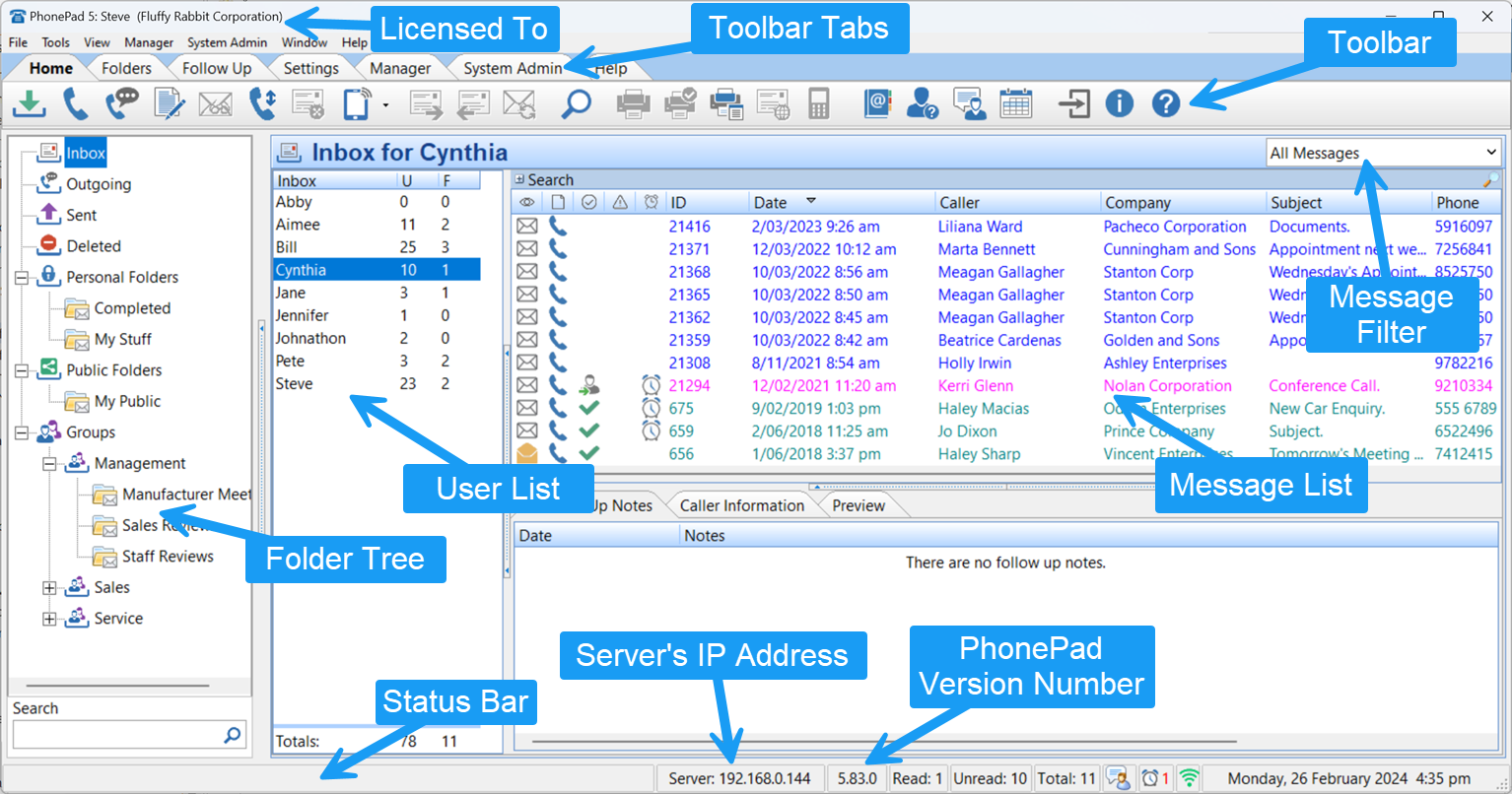Click the print preview icon
The height and width of the screenshot is (794, 1512).
point(726,102)
